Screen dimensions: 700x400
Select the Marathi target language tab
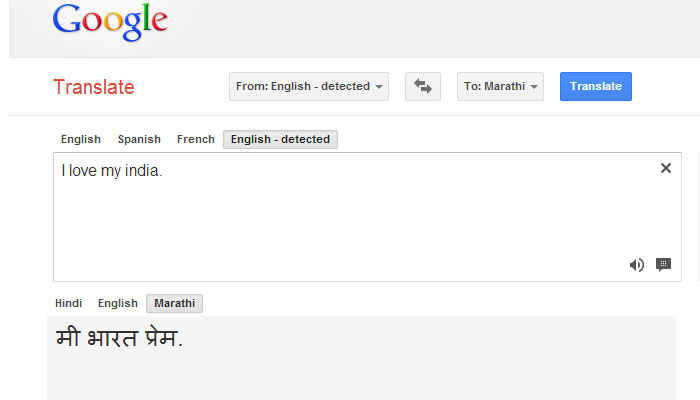(174, 304)
